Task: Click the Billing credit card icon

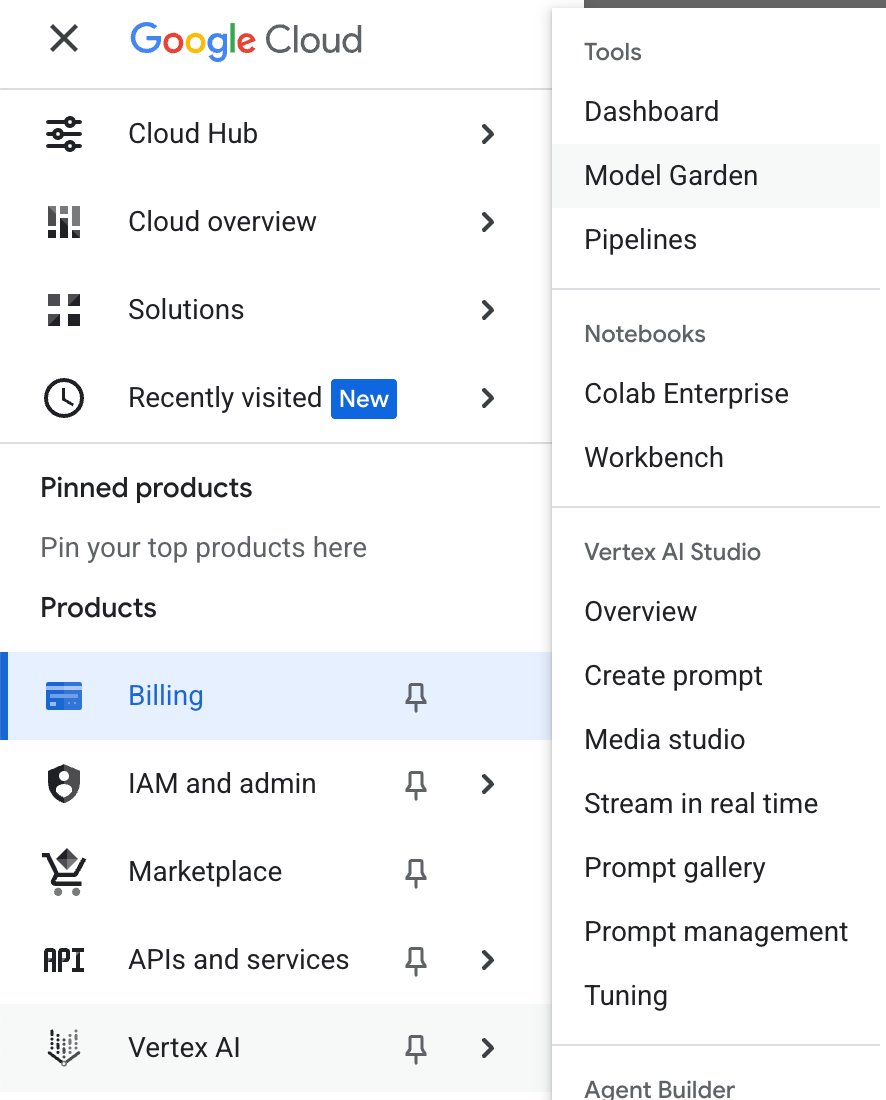Action: click(x=64, y=696)
